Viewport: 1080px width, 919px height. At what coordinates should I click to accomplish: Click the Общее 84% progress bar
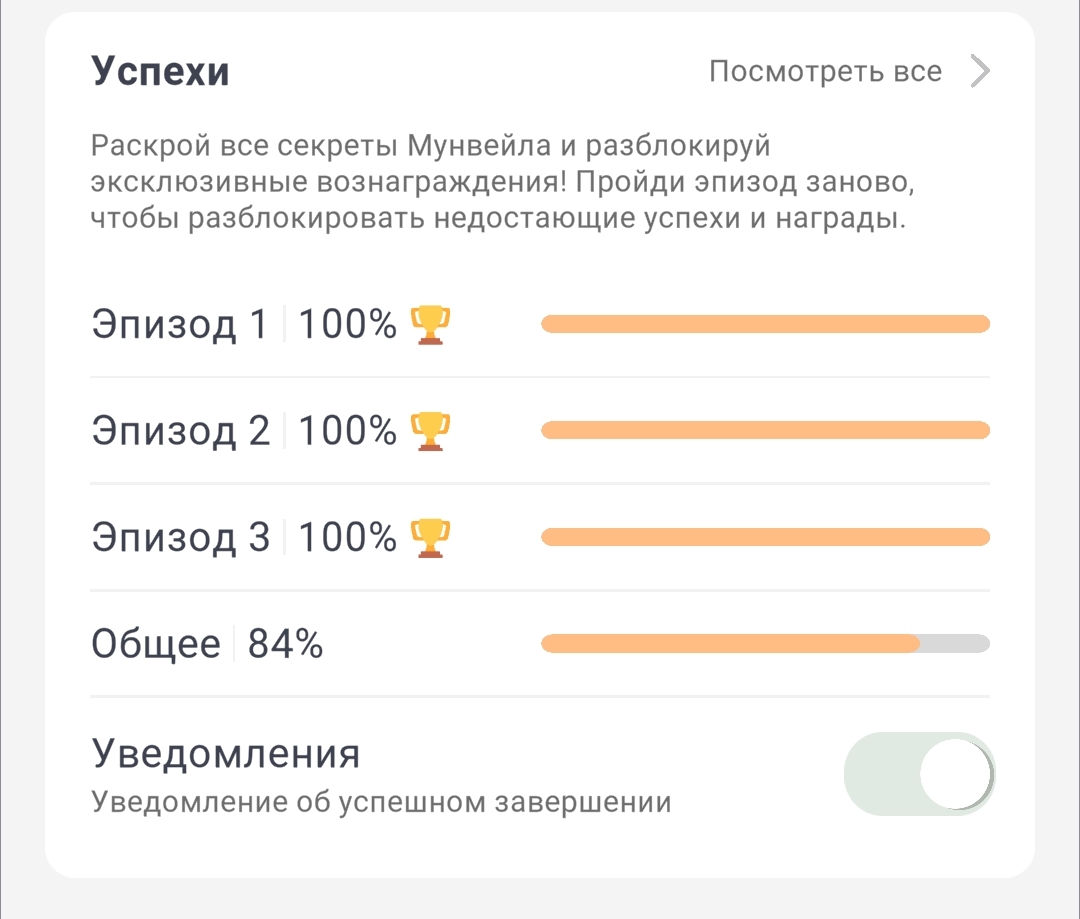765,644
